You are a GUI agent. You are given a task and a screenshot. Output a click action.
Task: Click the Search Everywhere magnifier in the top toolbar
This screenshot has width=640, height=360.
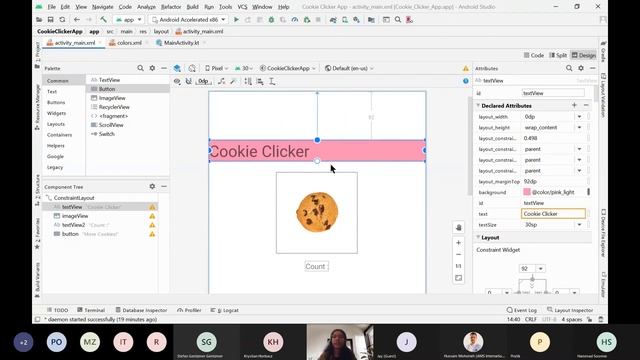tap(398, 20)
